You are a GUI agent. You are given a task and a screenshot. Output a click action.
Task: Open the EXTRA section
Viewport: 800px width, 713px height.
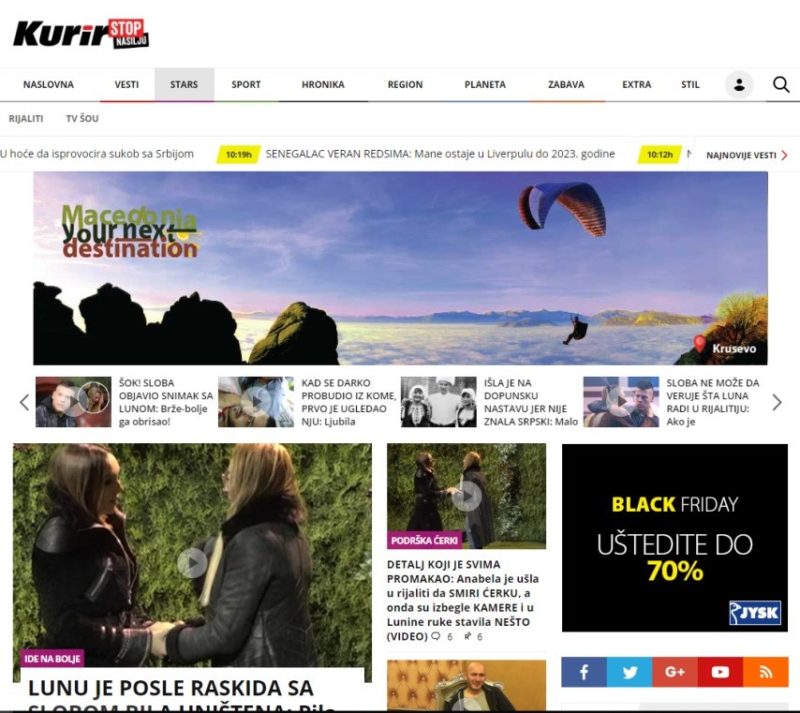point(637,85)
